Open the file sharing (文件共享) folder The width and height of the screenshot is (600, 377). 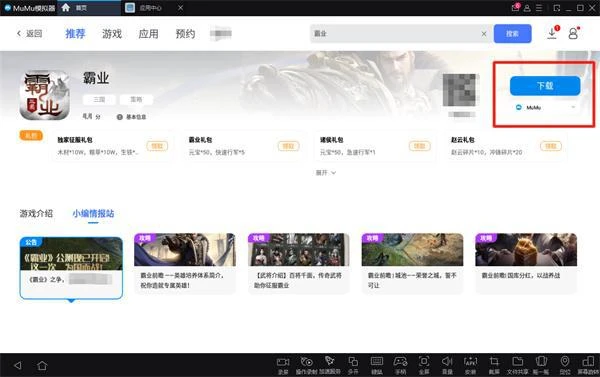pos(517,365)
